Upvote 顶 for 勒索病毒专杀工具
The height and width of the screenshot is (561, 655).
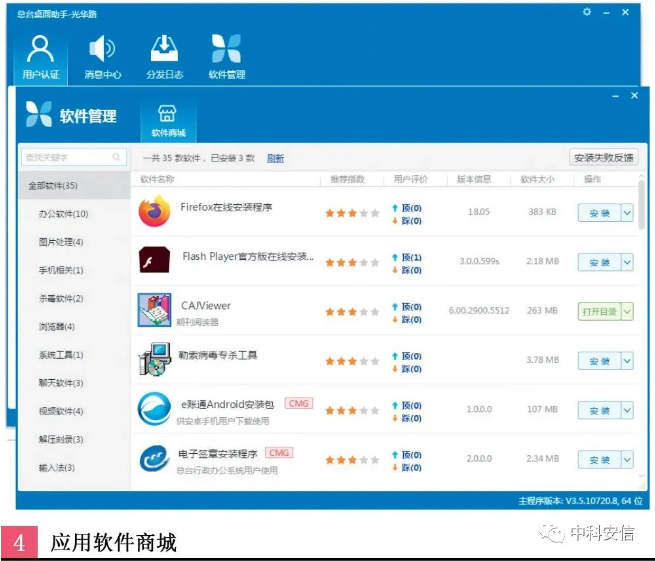tap(407, 356)
